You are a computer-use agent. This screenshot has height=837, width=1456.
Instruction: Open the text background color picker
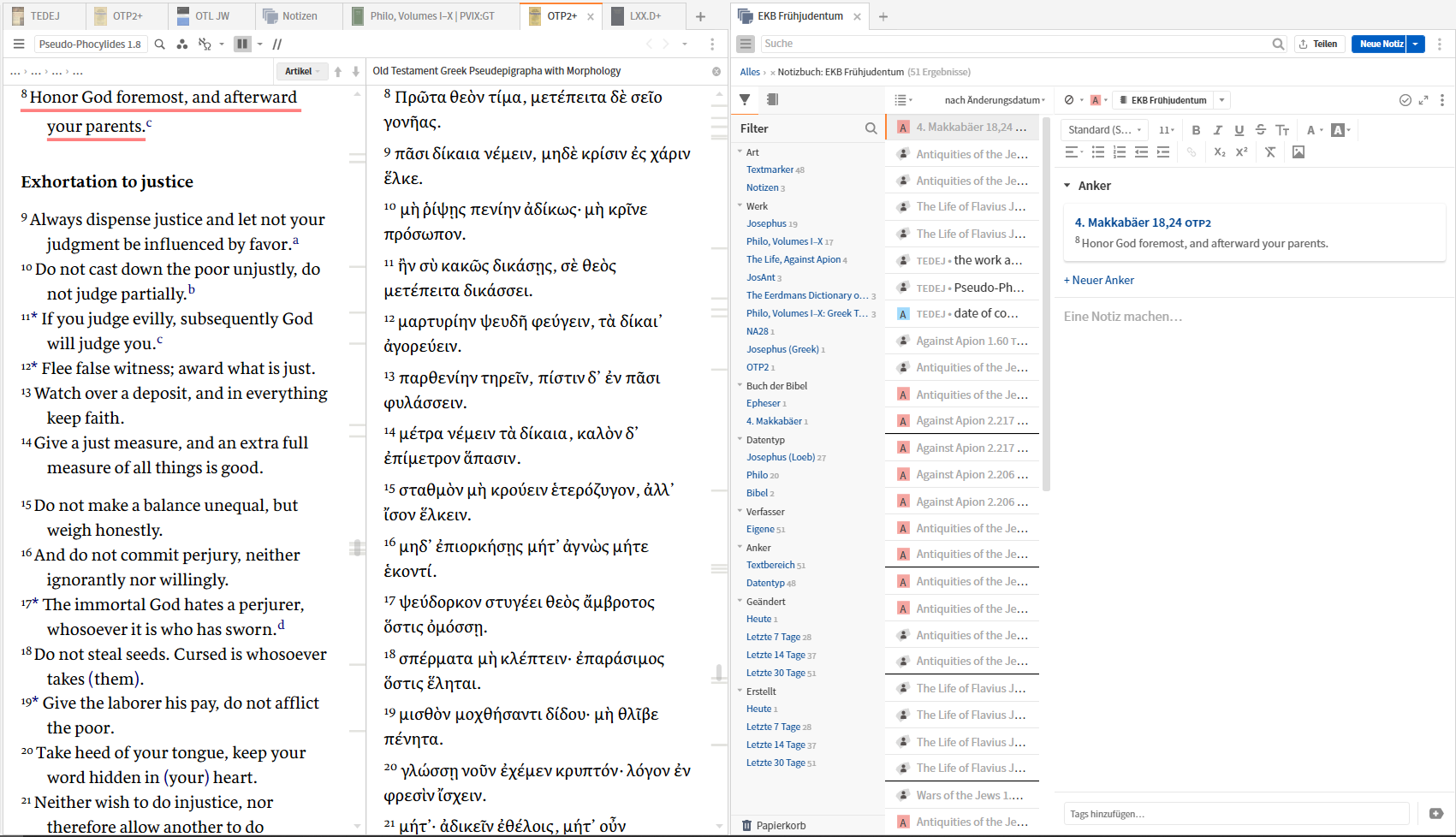point(1340,130)
